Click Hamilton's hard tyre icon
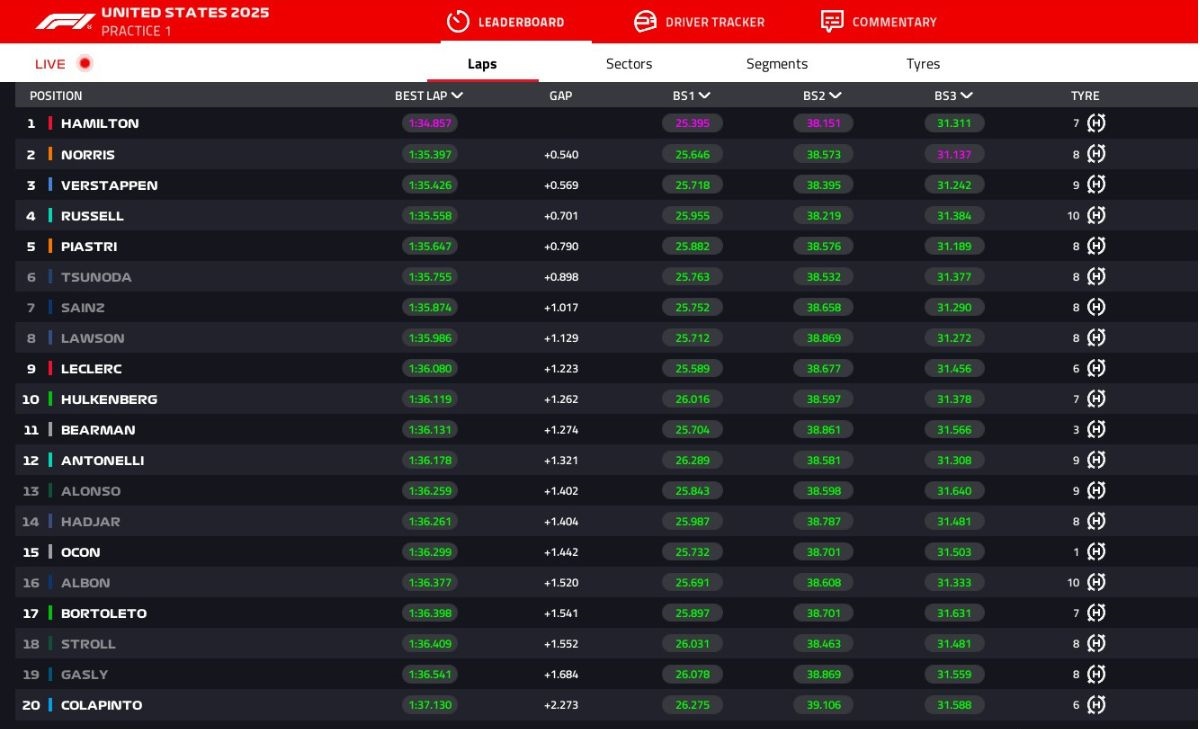This screenshot has height=729, width=1200. [x=1096, y=123]
